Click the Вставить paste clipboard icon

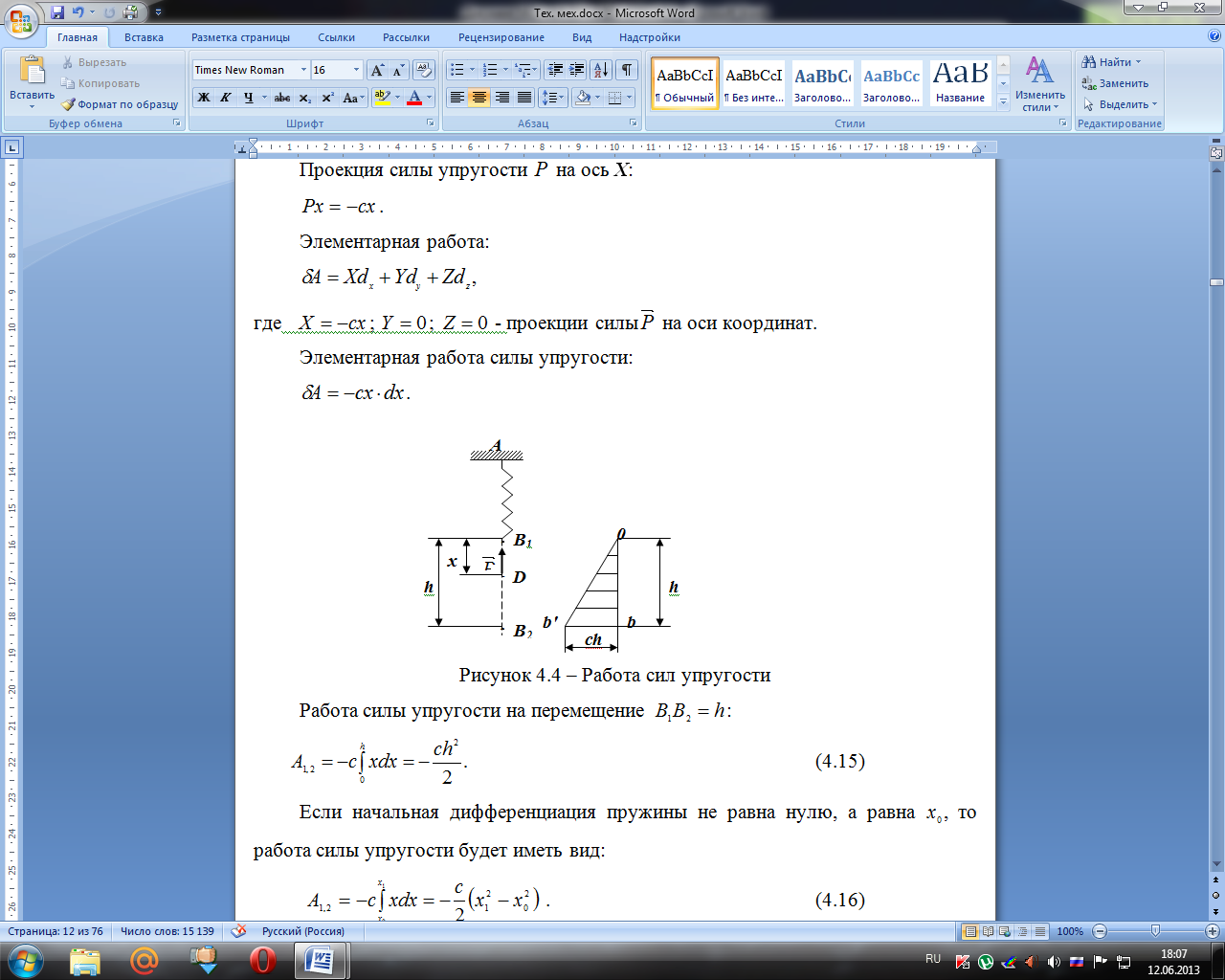32,71
